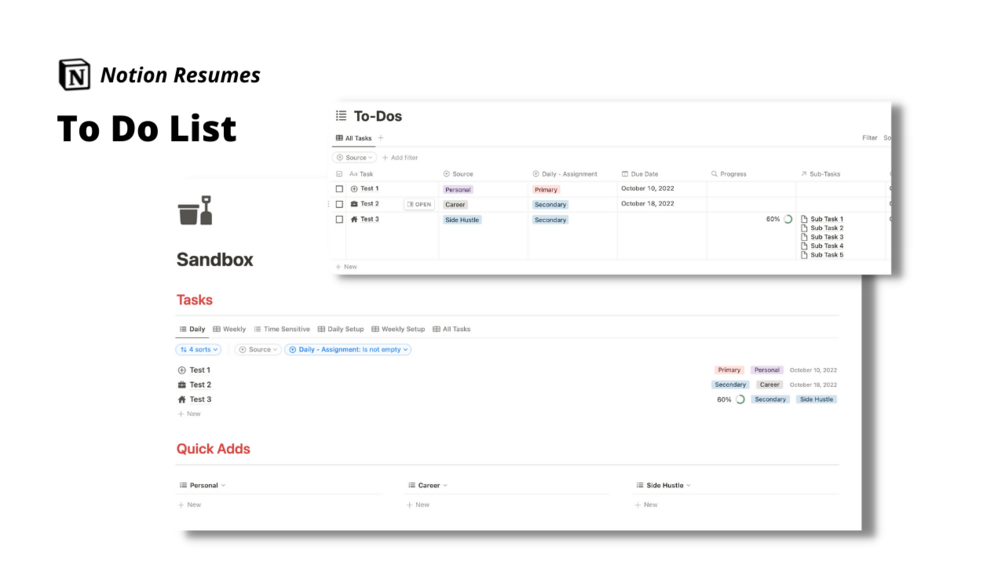
Task: Click the Source column header icon
Action: (x=447, y=174)
